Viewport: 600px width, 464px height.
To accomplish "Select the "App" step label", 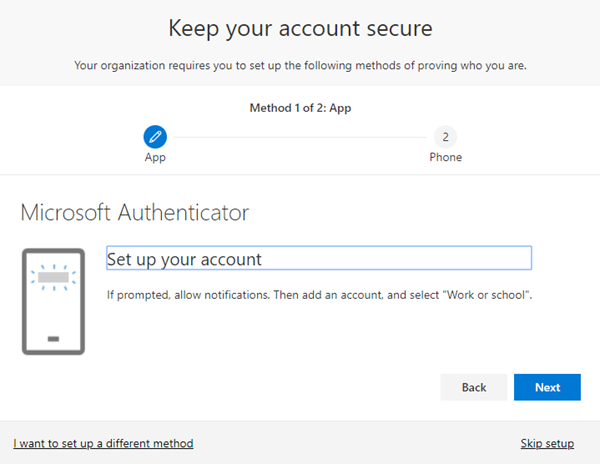I will 155,157.
